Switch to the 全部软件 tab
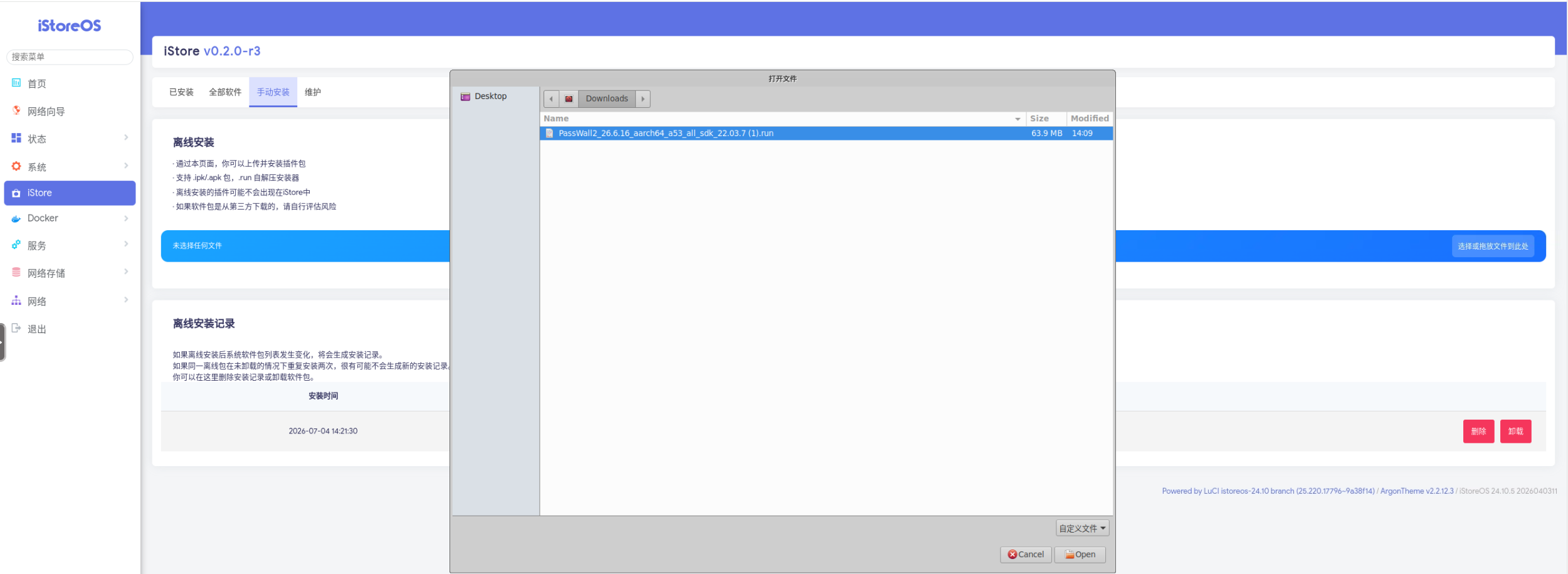 pos(225,92)
